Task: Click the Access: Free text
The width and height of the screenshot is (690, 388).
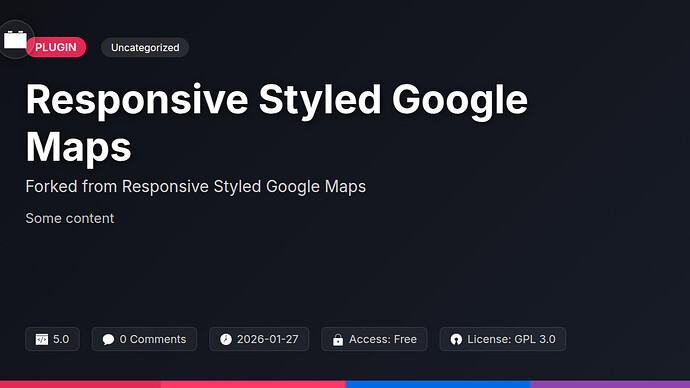Action: pos(383,339)
